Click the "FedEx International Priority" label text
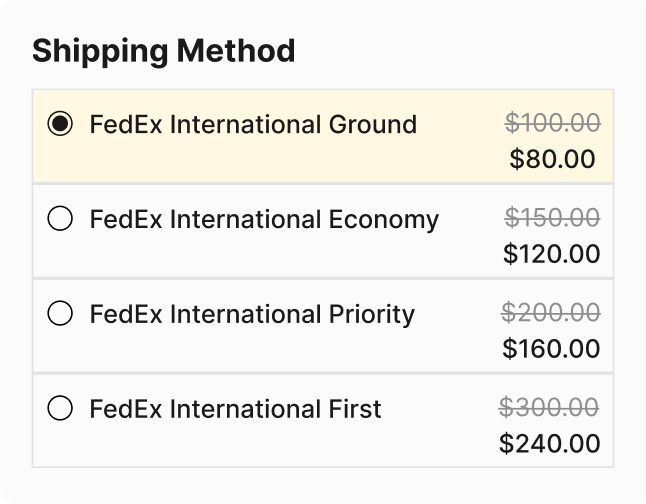Viewport: 646px width, 504px height. (x=252, y=314)
